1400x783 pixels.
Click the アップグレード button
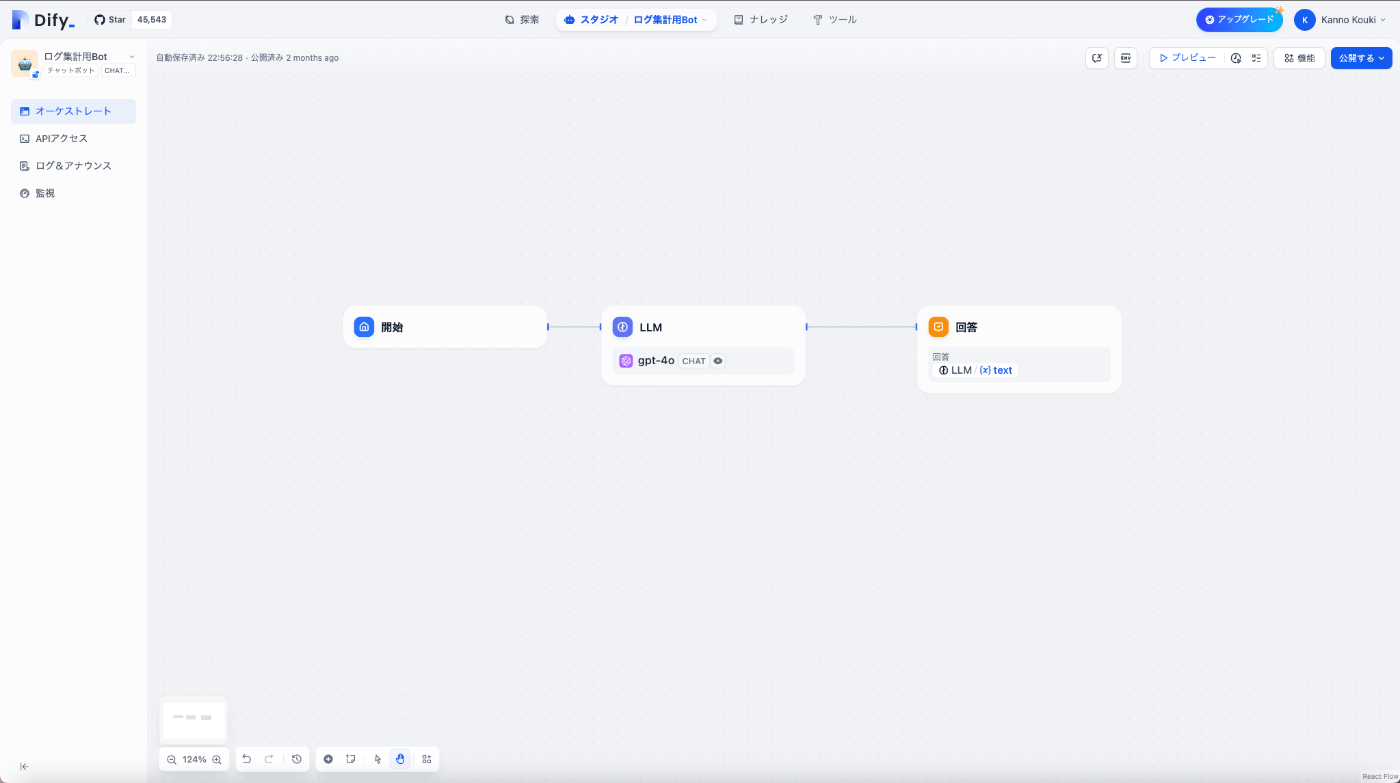[1239, 19]
